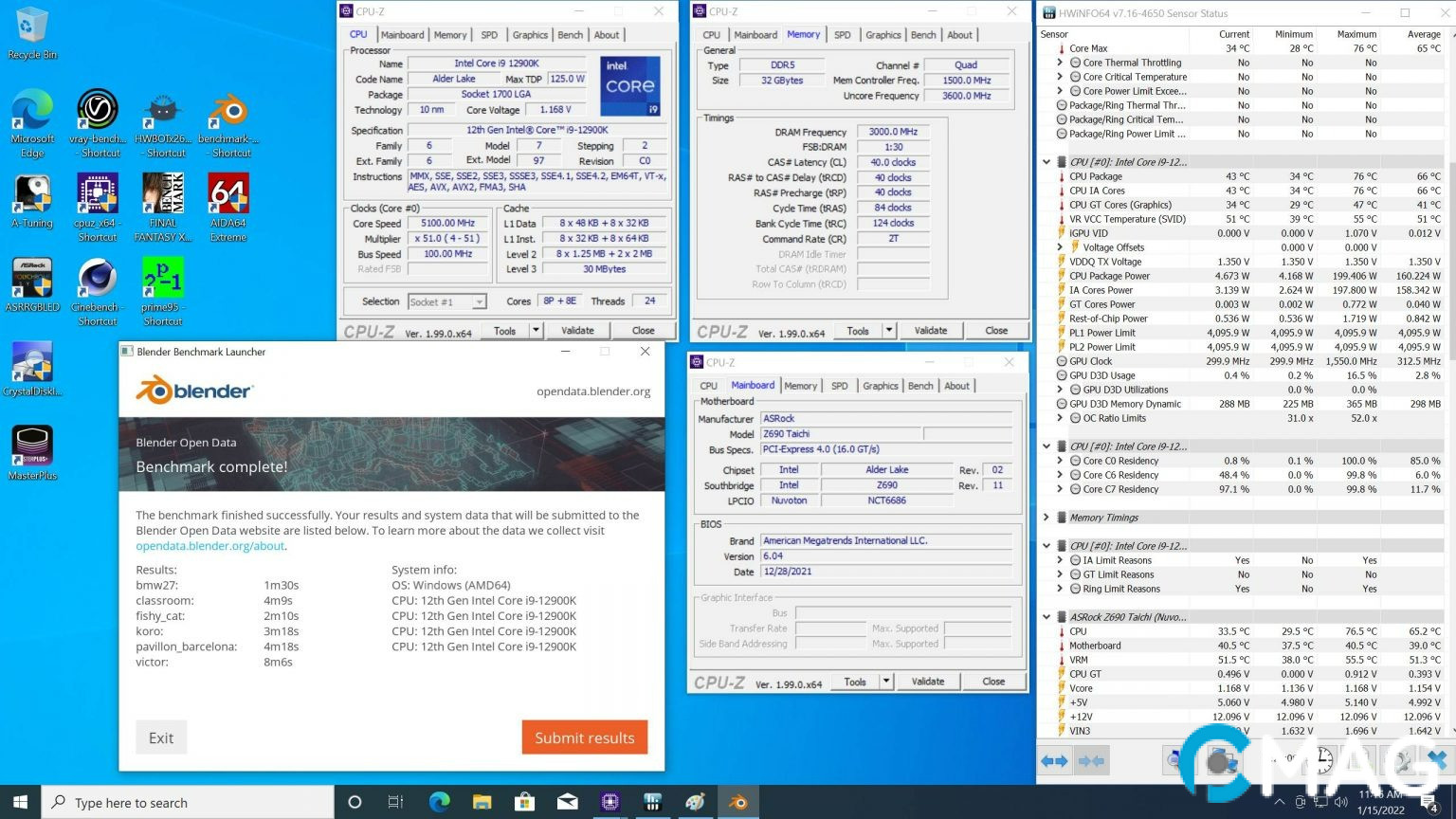Switch to SPD tab in CPU-Z Memory window

[842, 35]
